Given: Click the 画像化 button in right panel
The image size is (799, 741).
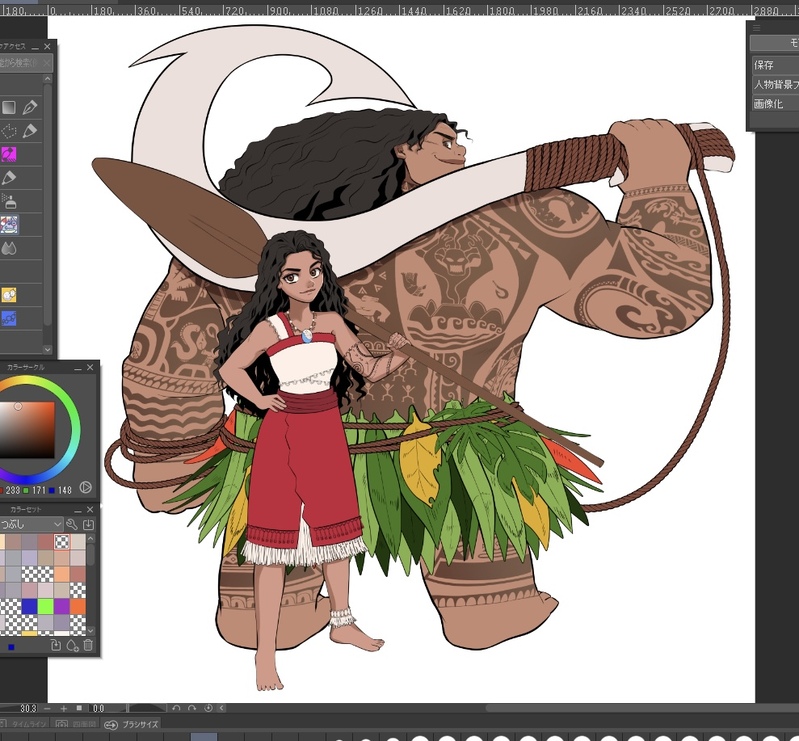Looking at the screenshot, I should 775,103.
